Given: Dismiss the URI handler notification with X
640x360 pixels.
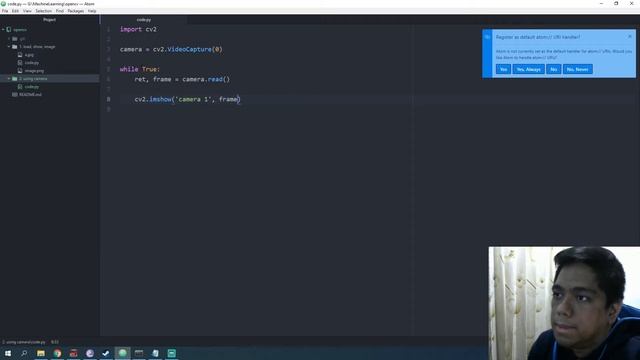Looking at the screenshot, I should [630, 37].
